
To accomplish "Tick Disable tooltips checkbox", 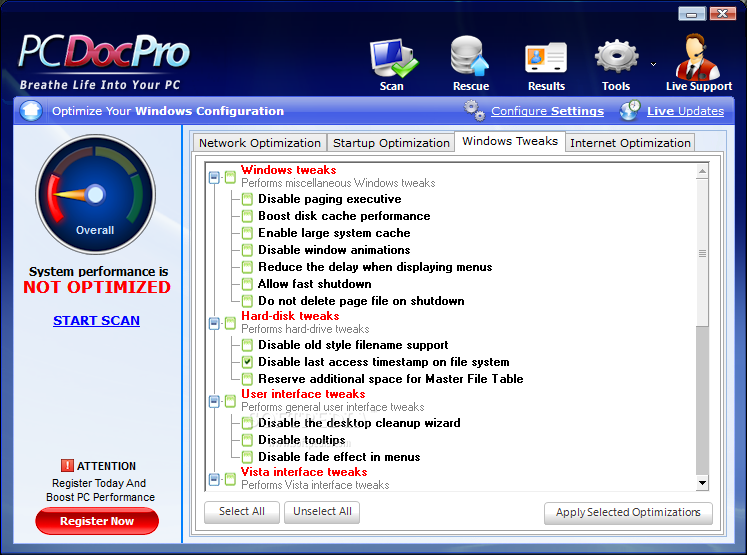I will (x=247, y=440).
